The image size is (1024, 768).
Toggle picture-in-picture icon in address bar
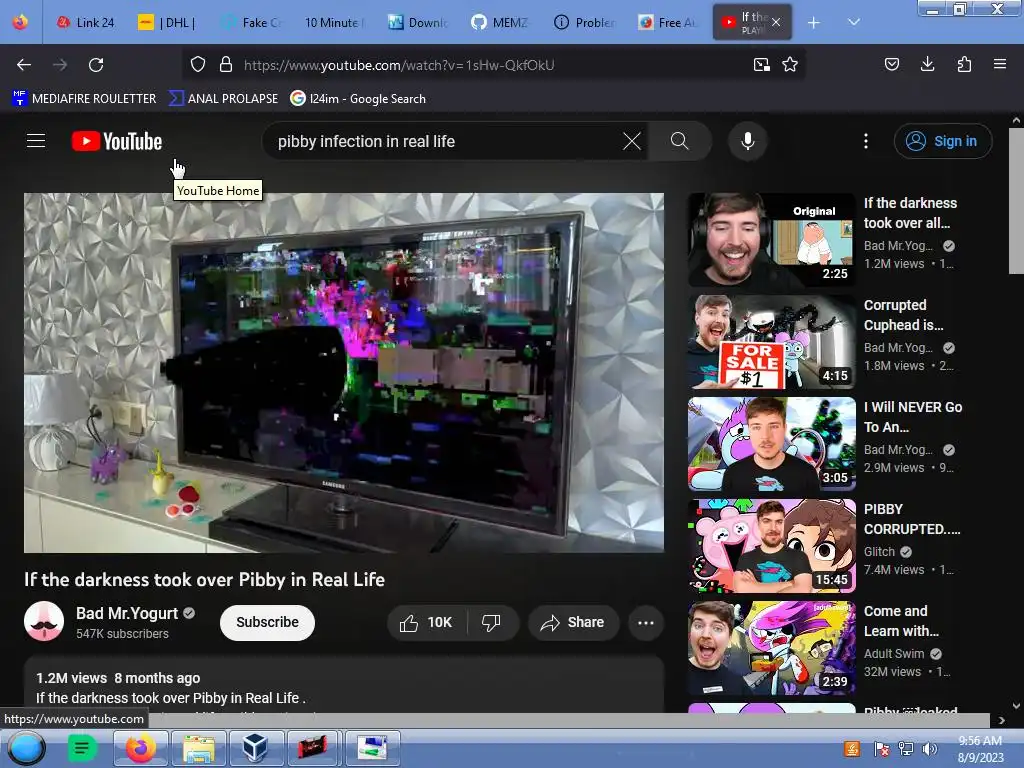pyautogui.click(x=761, y=65)
